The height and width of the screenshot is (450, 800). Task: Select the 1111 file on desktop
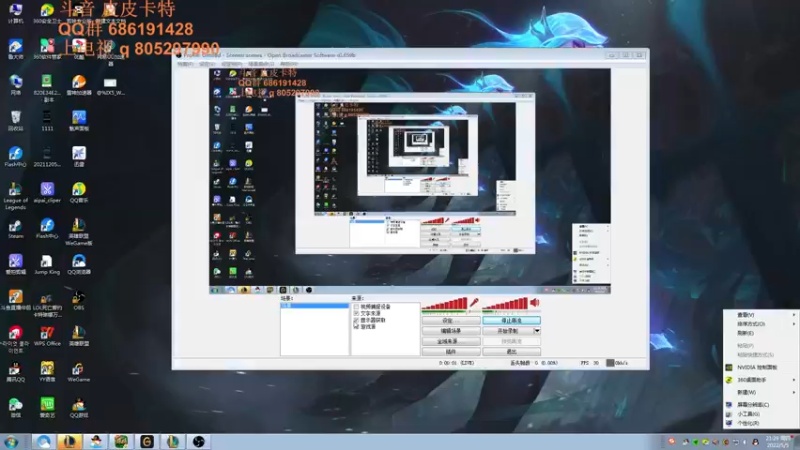47,121
